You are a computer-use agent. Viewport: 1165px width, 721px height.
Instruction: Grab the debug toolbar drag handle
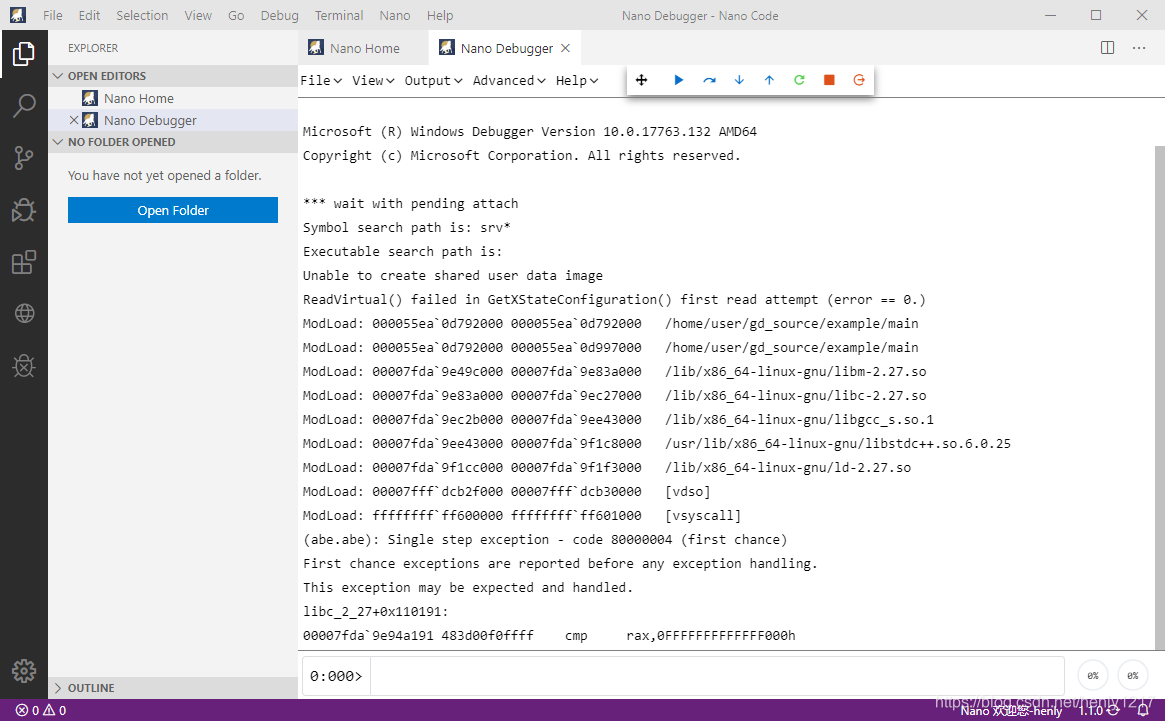click(x=641, y=80)
